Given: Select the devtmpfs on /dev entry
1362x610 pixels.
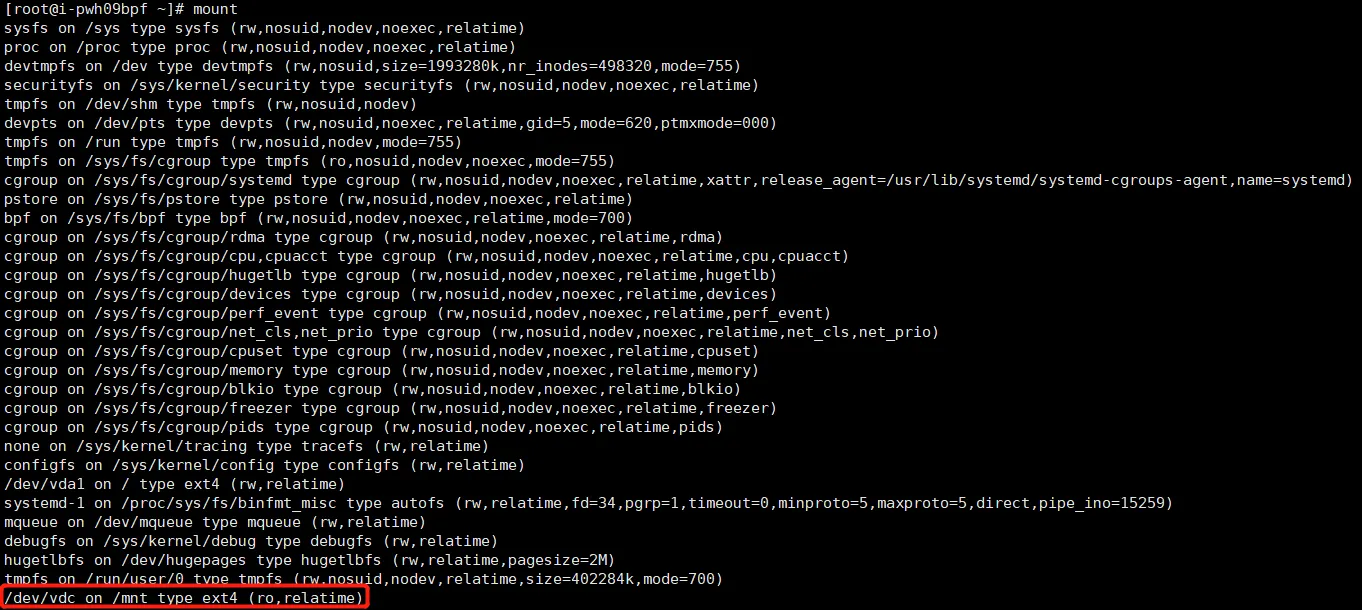Looking at the screenshot, I should 372,66.
